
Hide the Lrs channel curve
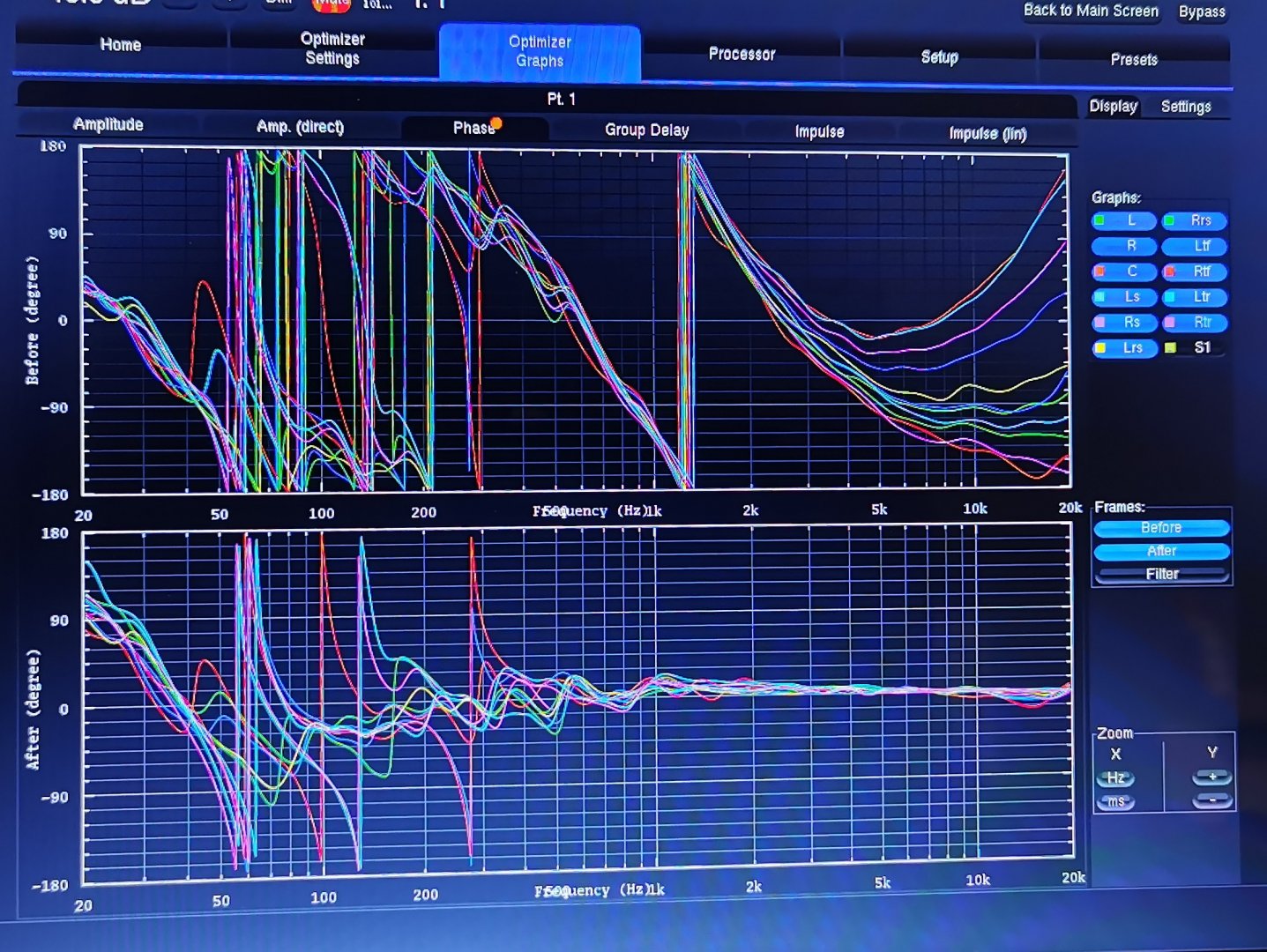pyautogui.click(x=1124, y=347)
